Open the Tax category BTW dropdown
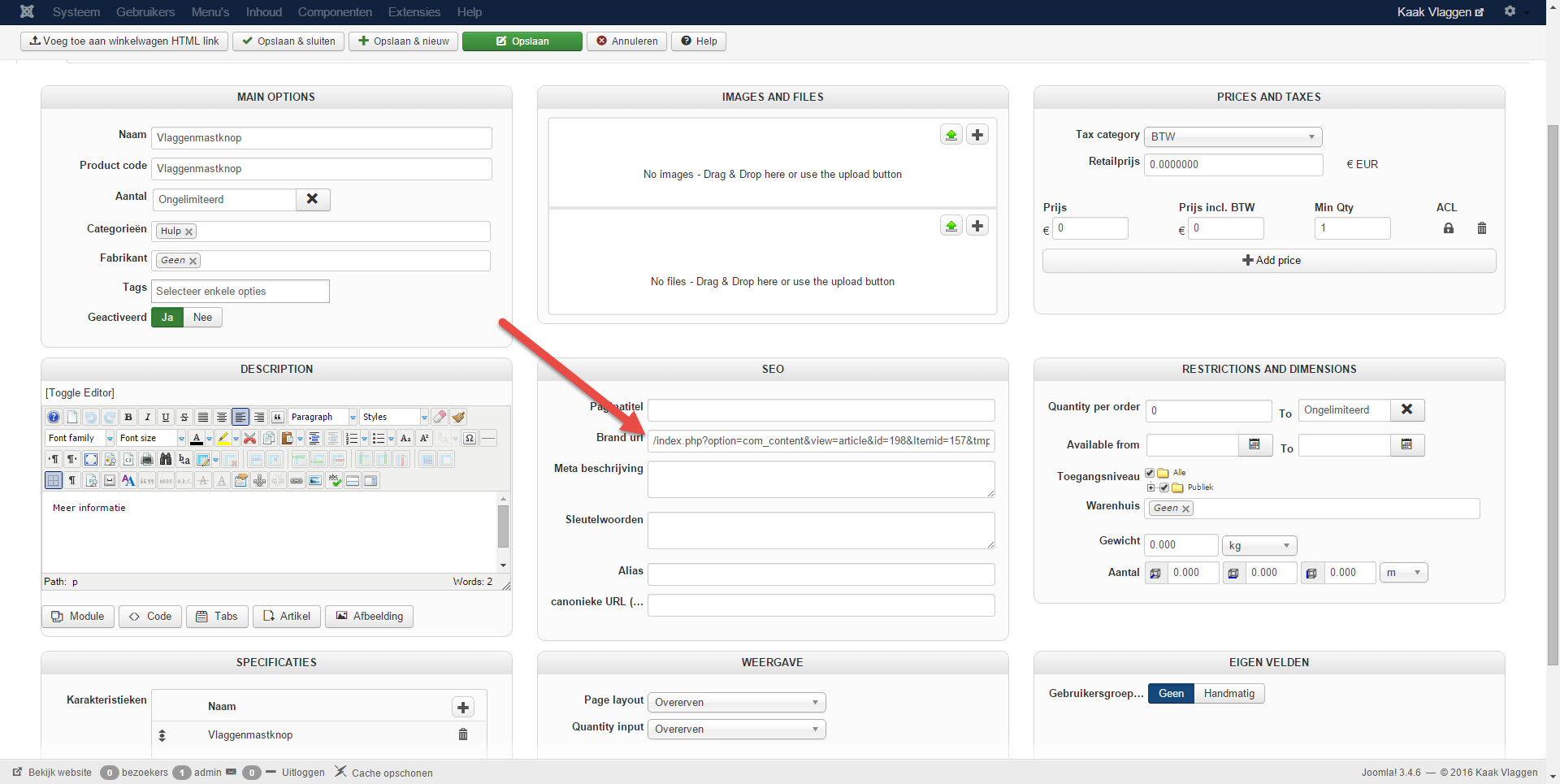Viewport: 1560px width, 784px height. coord(1232,136)
